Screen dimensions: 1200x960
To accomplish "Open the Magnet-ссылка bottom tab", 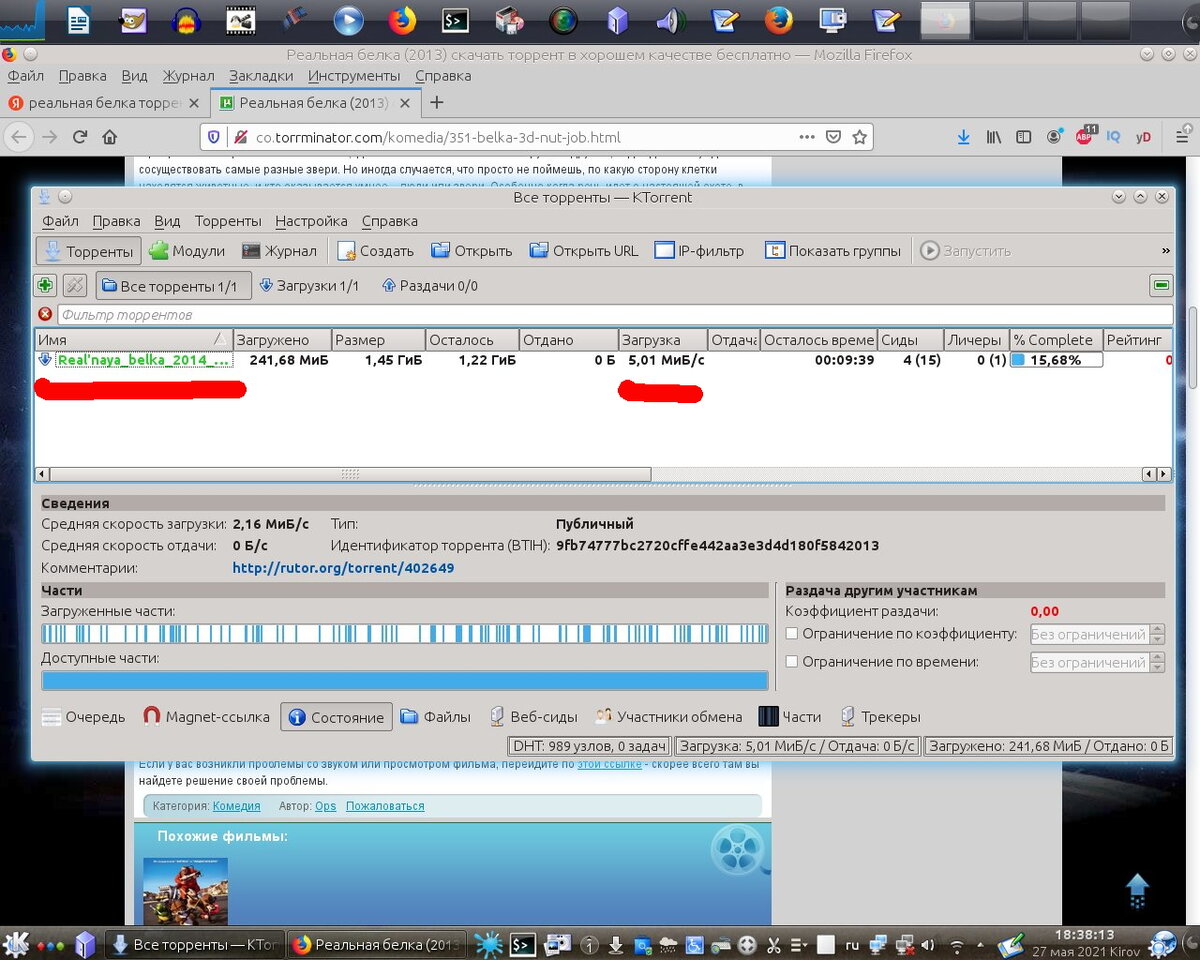I will click(207, 717).
